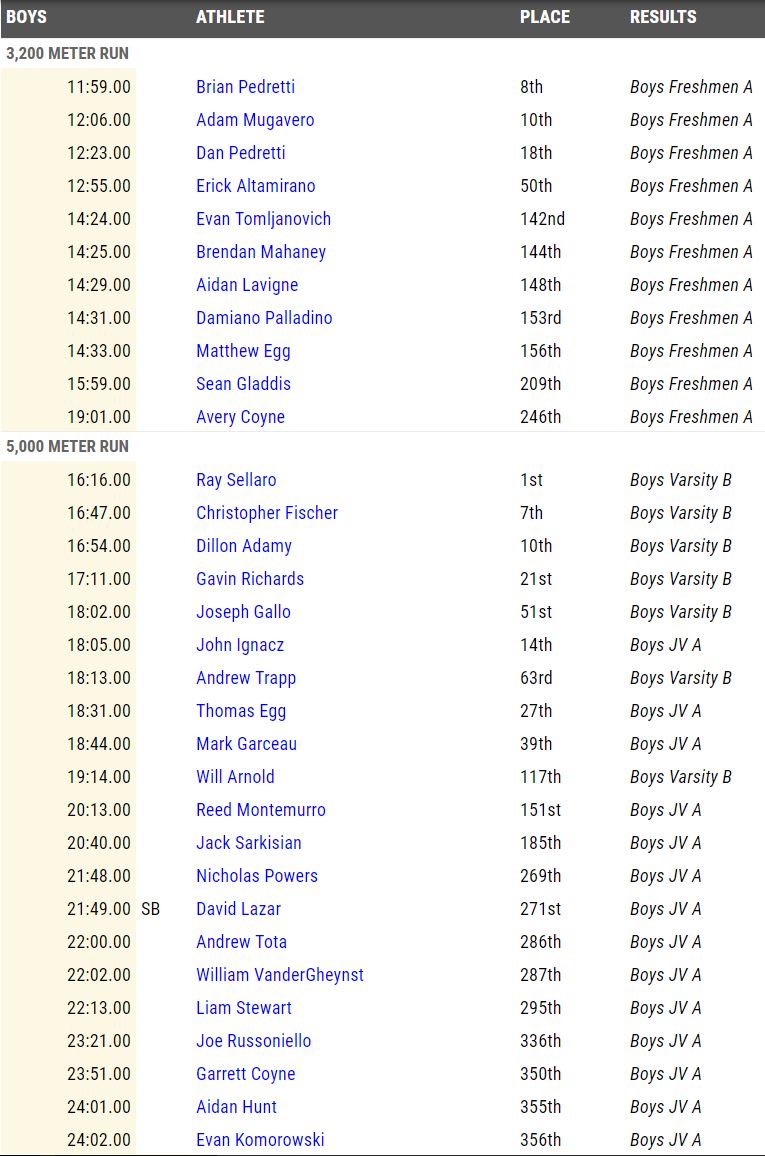Click William VanderGheynst athlete name

280,975
